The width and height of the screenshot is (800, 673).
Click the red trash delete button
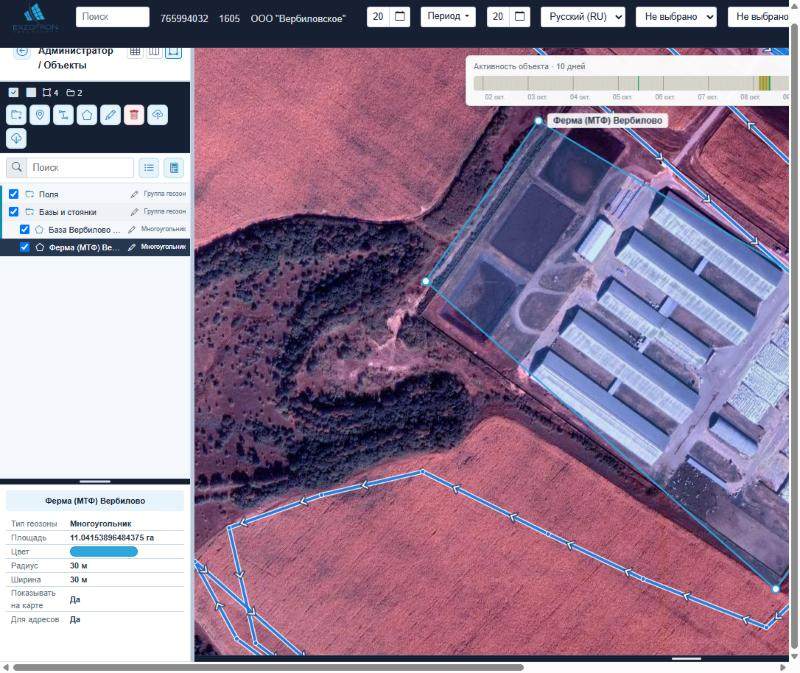coord(134,115)
